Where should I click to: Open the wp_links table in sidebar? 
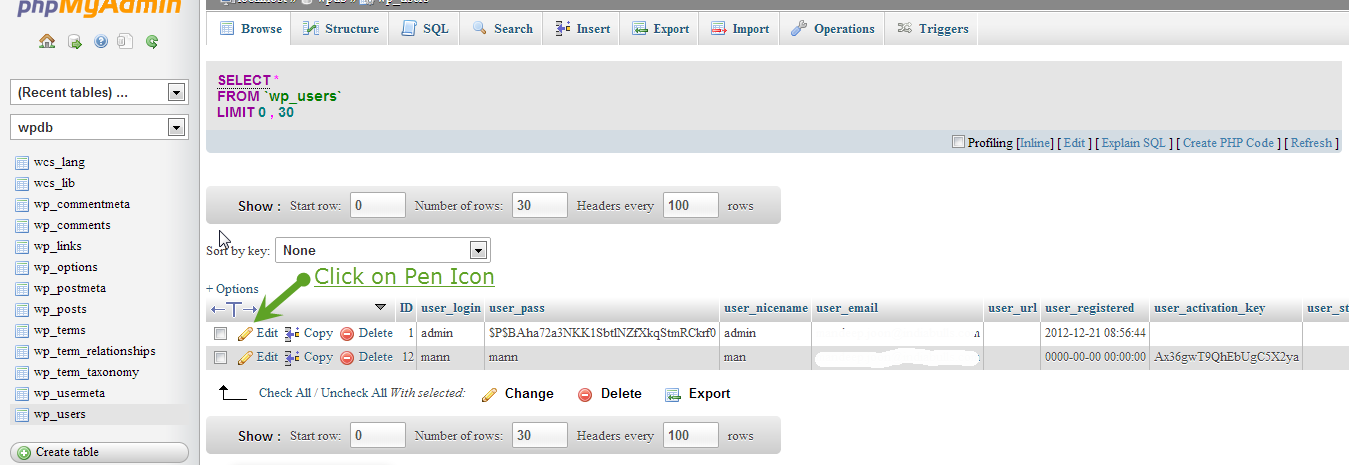pyautogui.click(x=58, y=246)
